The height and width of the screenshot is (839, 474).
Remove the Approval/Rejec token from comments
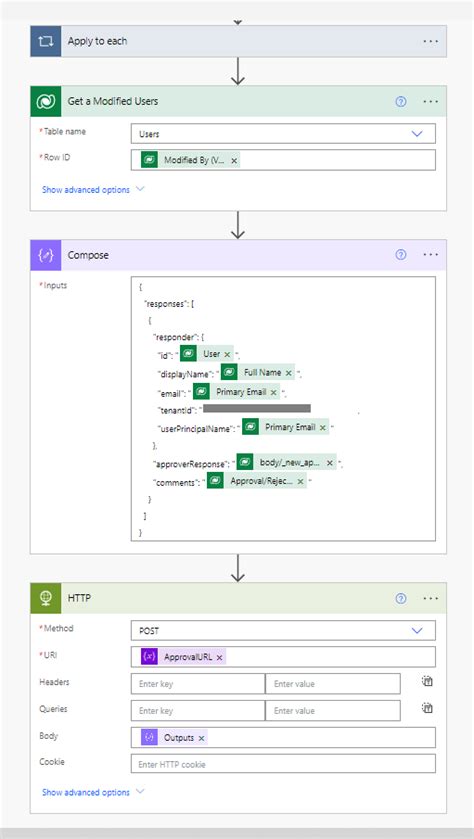point(300,482)
